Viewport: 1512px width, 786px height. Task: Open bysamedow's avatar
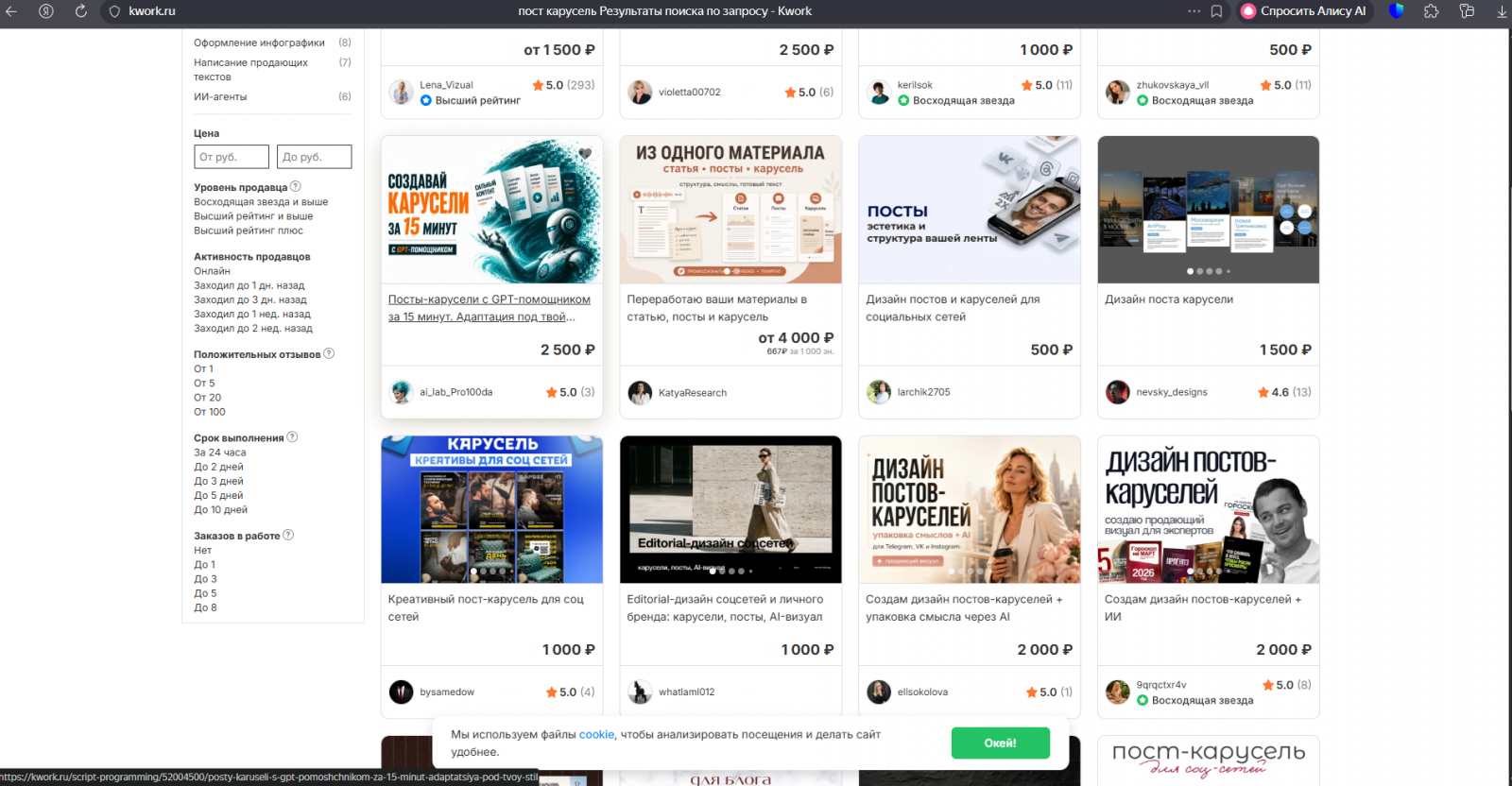[402, 692]
